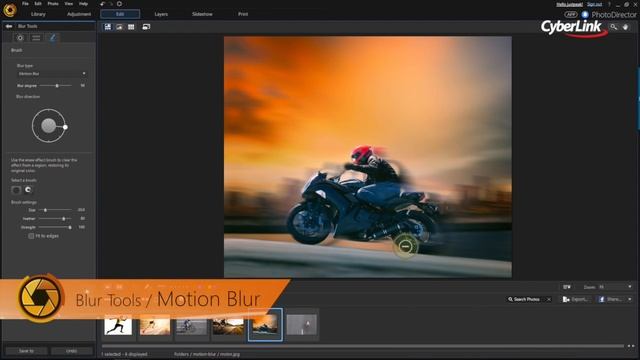Select the erase effect brush icon
Image resolution: width=640 pixels, height=360 pixels.
(x=28, y=190)
